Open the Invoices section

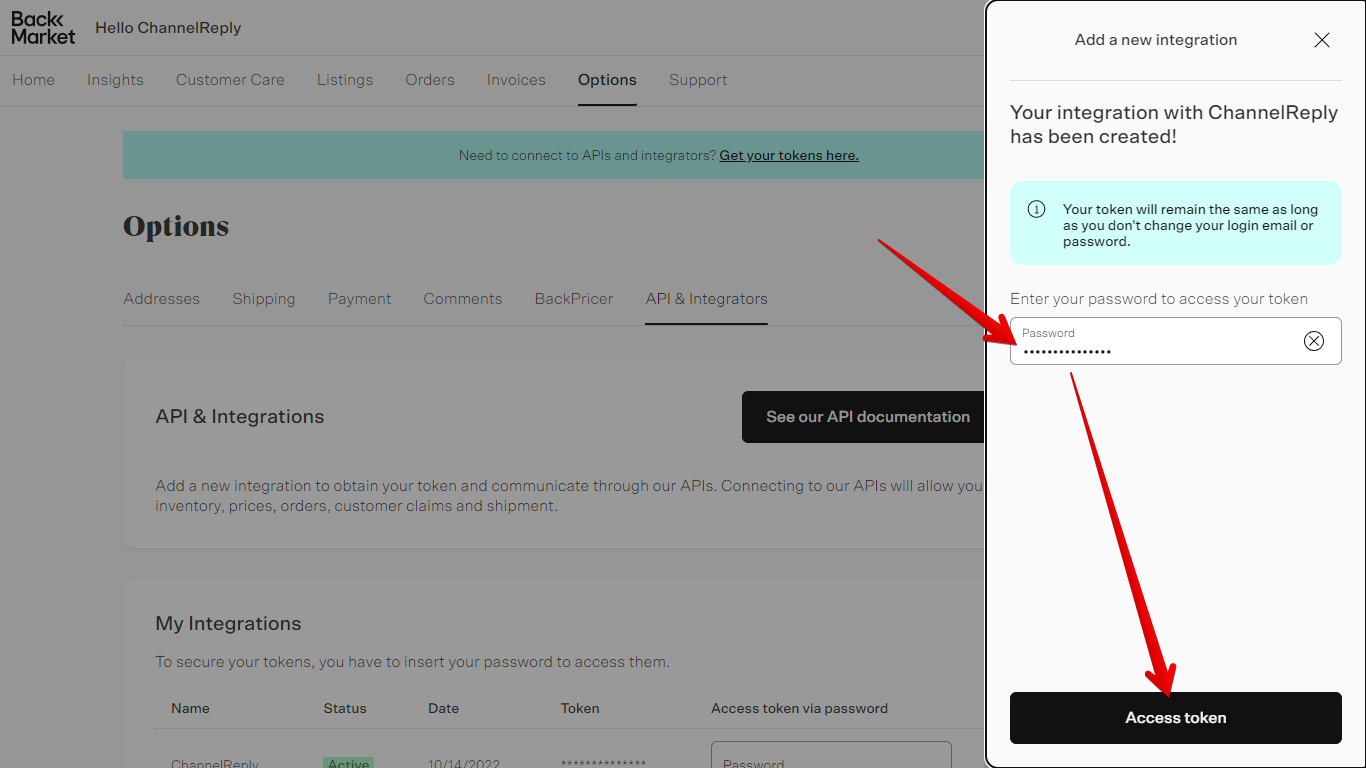pyautogui.click(x=516, y=80)
